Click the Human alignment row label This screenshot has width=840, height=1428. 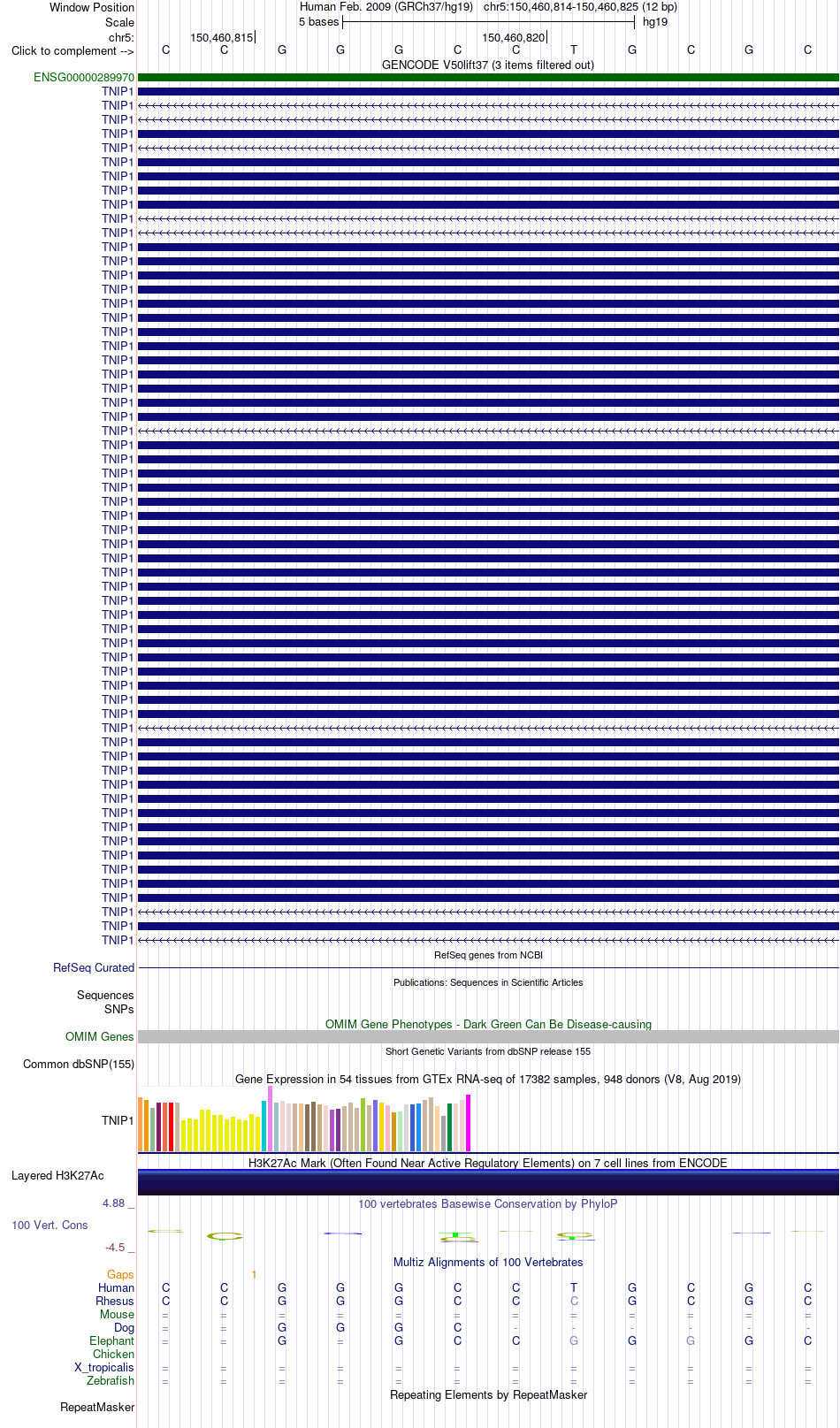116,1287
